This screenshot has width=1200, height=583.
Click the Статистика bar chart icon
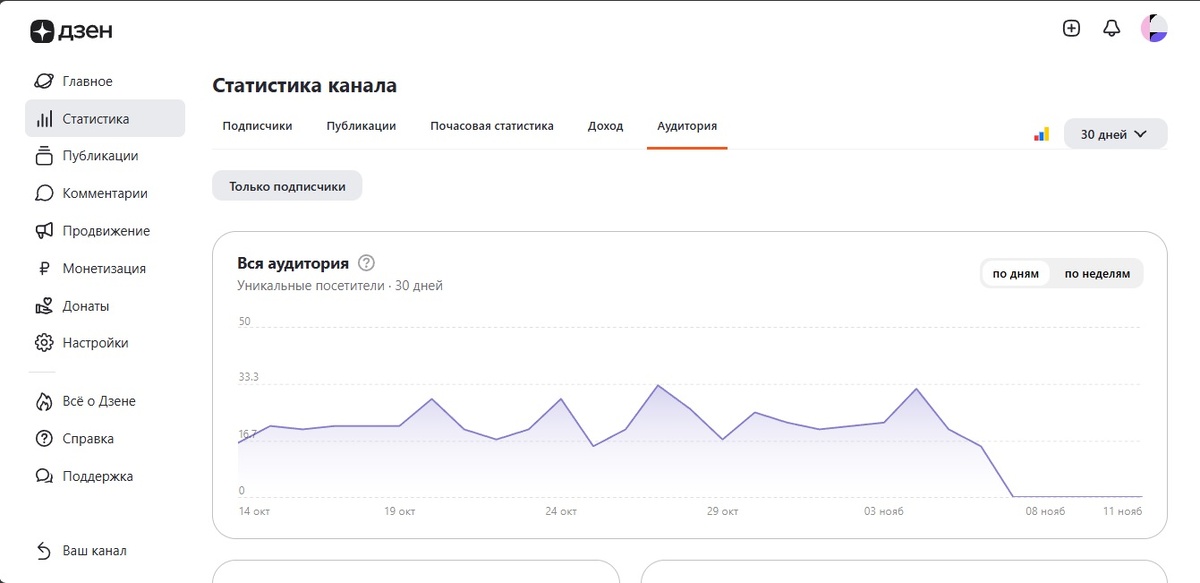pyautogui.click(x=44, y=119)
